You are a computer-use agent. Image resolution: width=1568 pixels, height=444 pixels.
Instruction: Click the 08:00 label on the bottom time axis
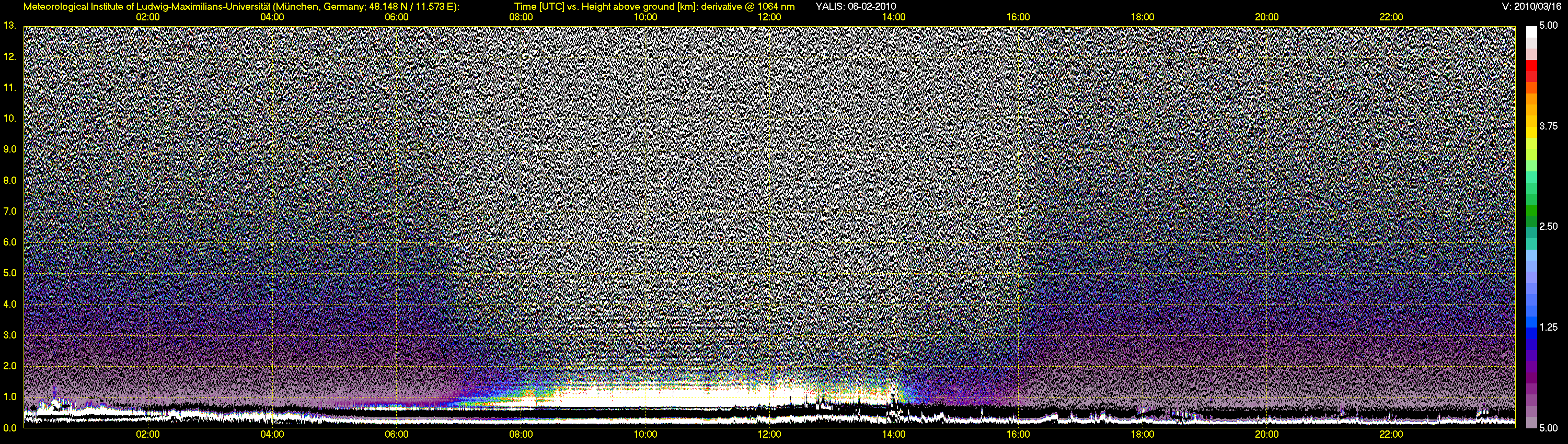(x=521, y=434)
